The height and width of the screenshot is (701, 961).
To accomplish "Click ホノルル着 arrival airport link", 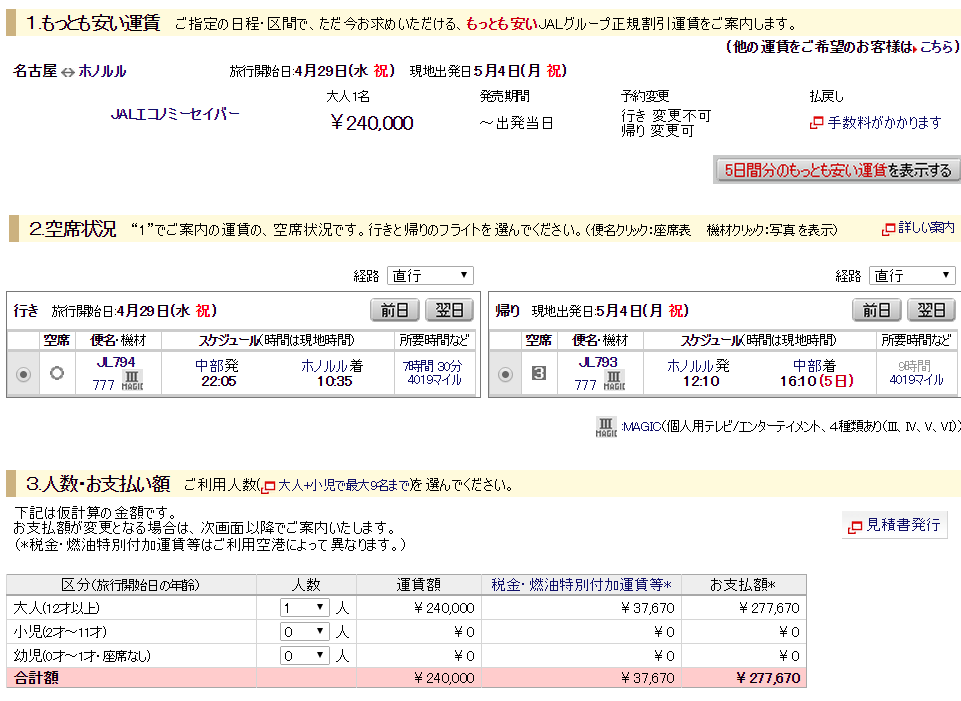I will [332, 366].
